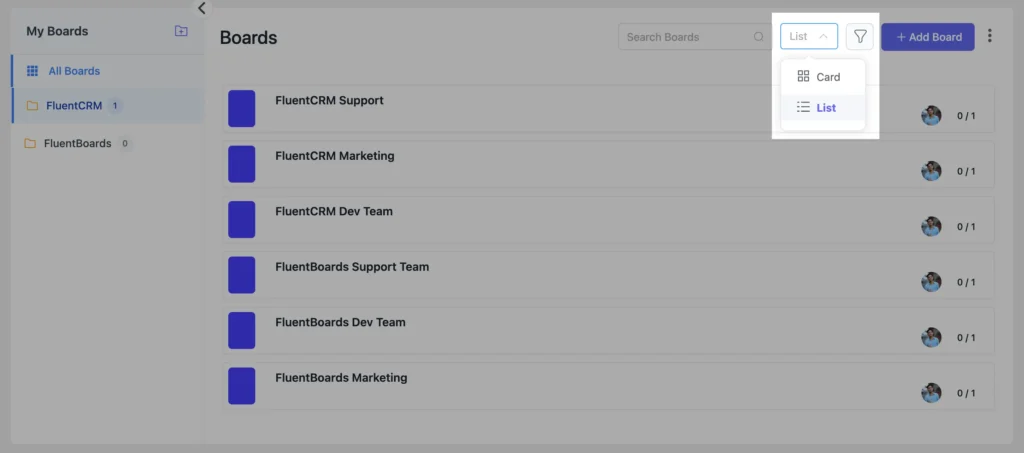The image size is (1024, 453).
Task: Click the add folder icon beside My Boards
Action: 181,31
